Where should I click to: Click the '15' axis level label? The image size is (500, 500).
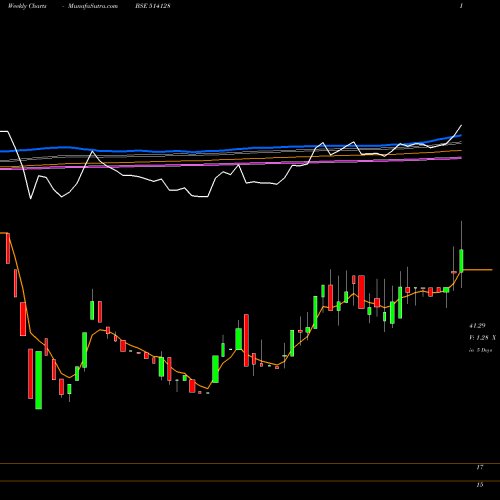pos(480,485)
